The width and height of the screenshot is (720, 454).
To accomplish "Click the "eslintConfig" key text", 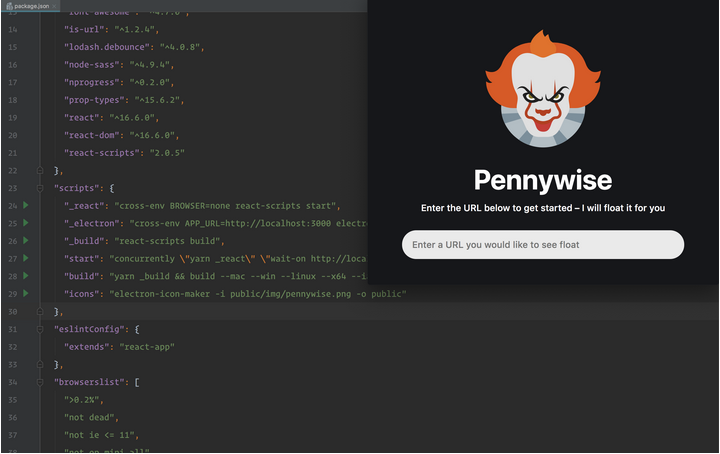I will point(89,329).
